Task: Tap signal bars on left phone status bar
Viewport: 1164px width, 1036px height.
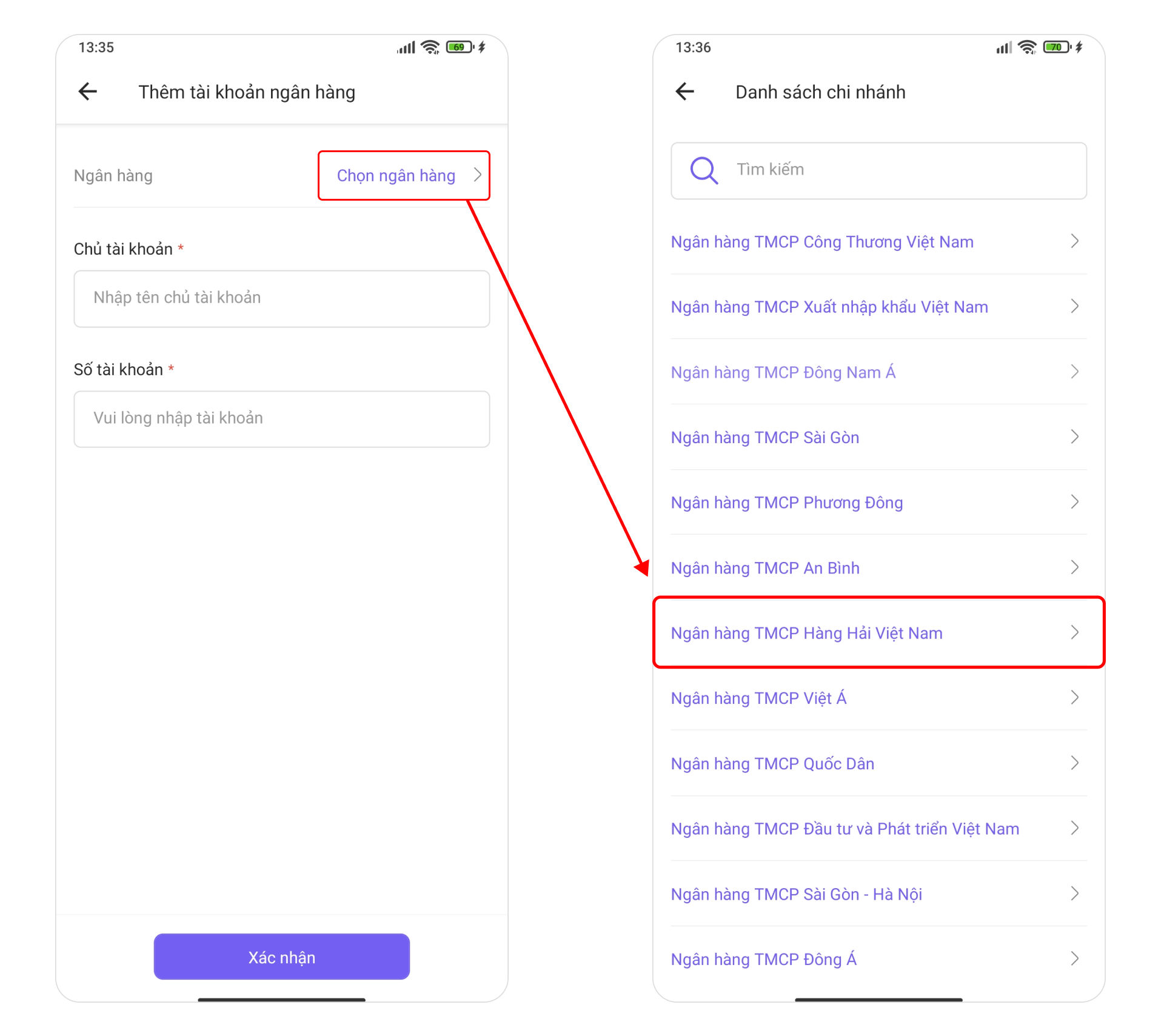Action: point(406,47)
